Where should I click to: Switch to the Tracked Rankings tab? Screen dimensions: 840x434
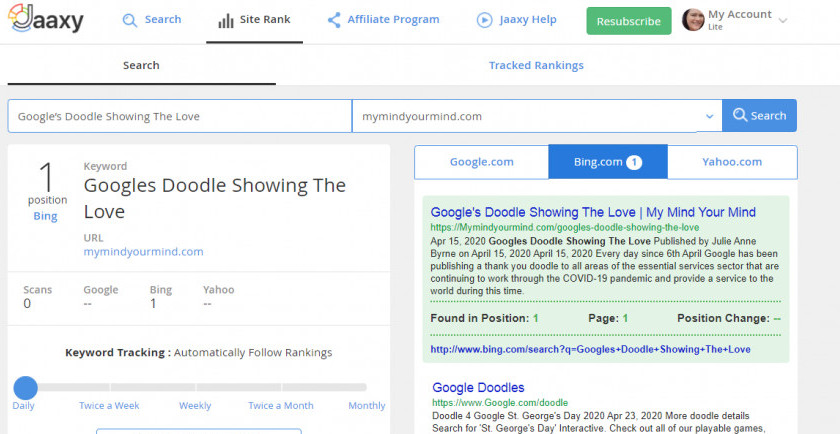click(536, 65)
